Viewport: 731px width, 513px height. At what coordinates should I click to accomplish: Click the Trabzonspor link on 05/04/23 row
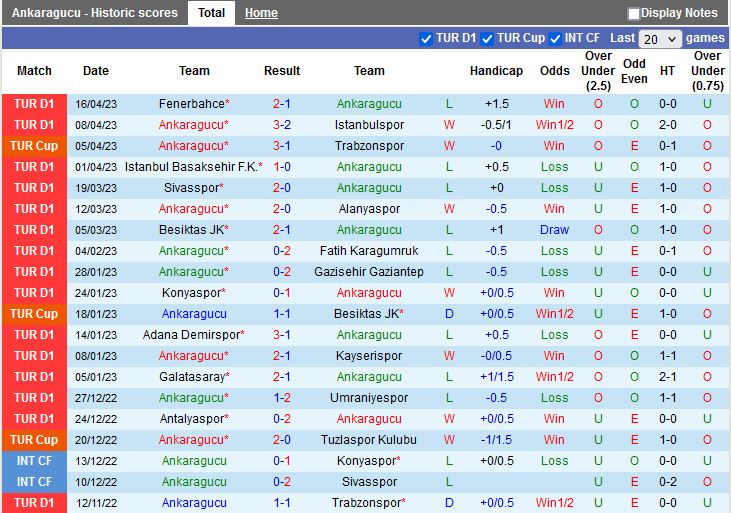pos(369,146)
